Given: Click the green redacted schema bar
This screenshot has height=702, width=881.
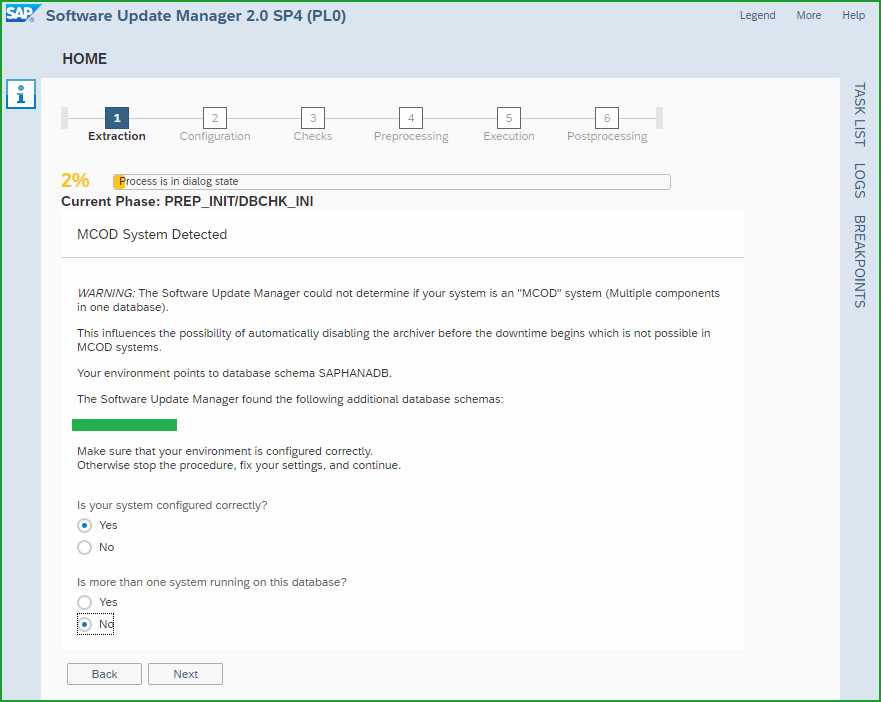Looking at the screenshot, I should point(124,425).
